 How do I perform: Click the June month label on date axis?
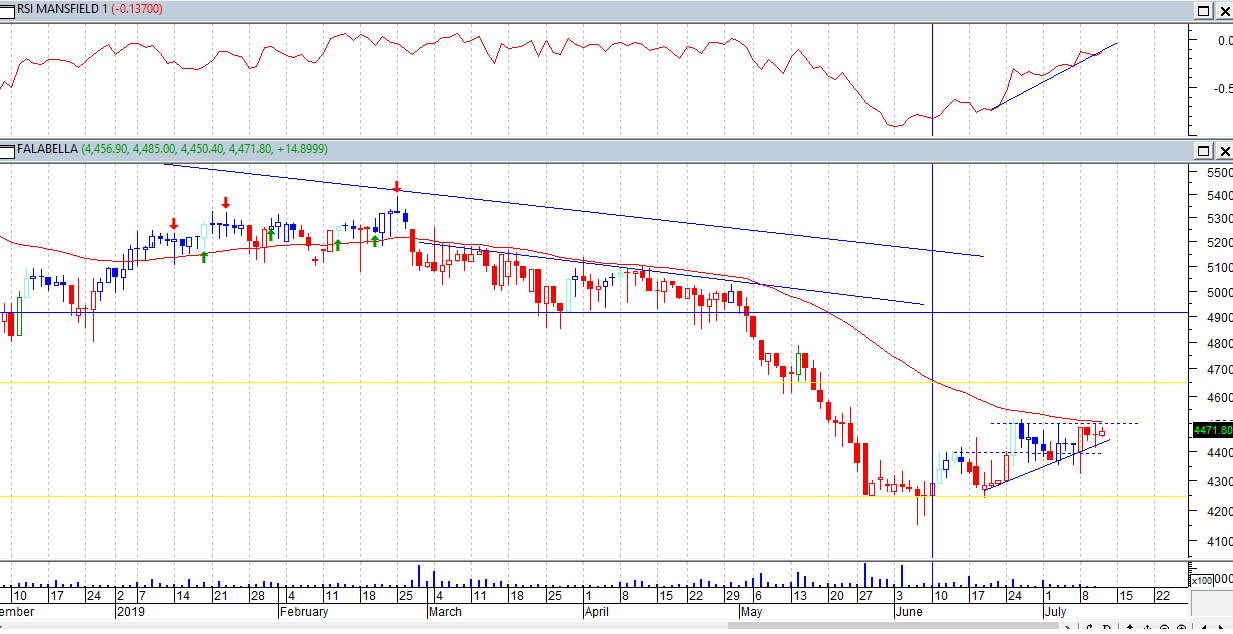[910, 611]
